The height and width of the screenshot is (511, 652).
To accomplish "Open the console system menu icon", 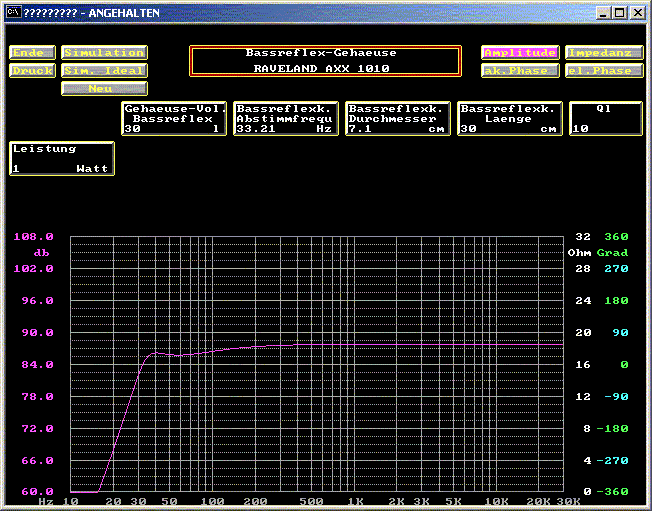I will (12, 12).
